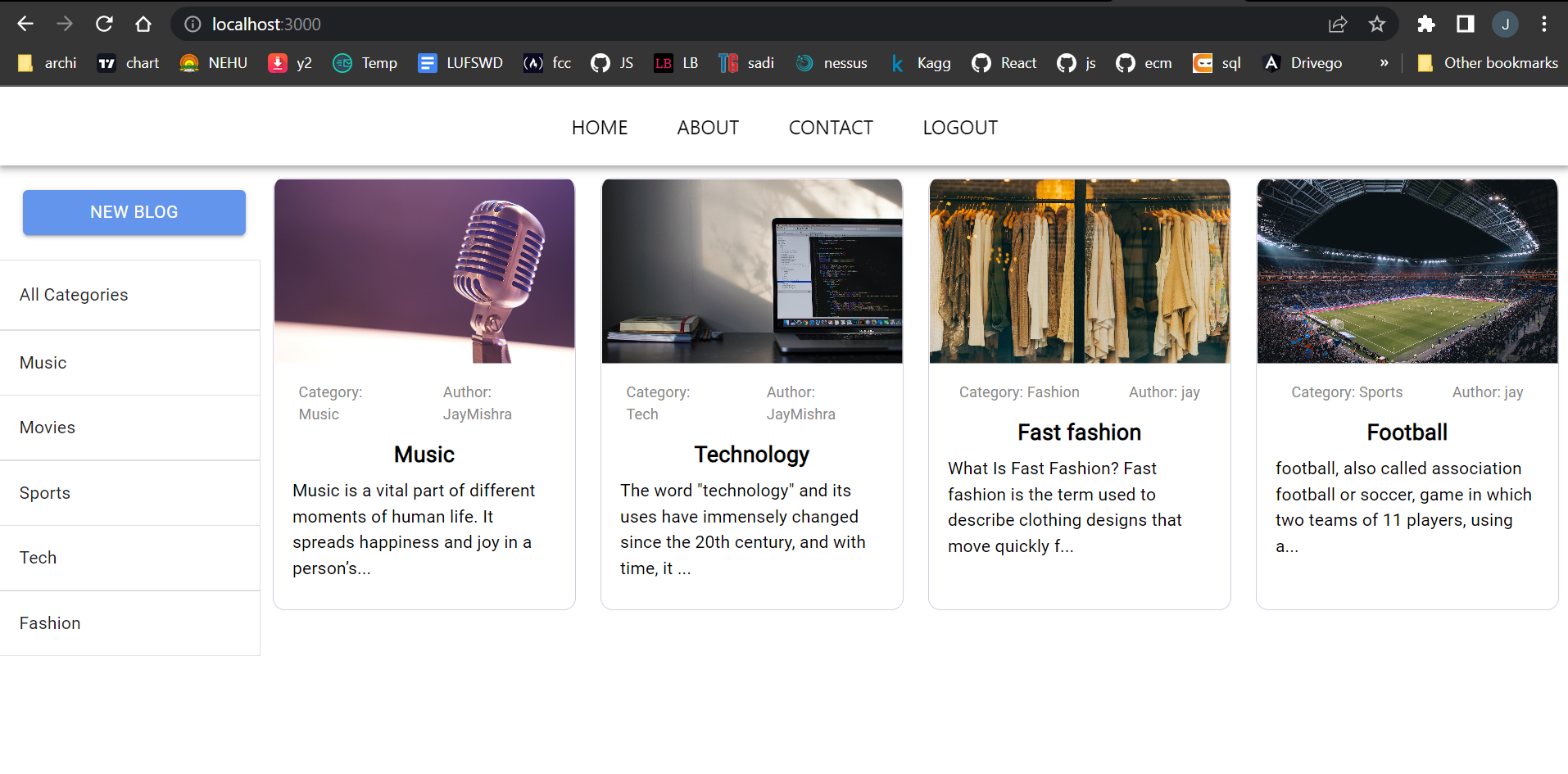Click the browser back arrow
This screenshot has height=774, width=1568.
coord(25,24)
